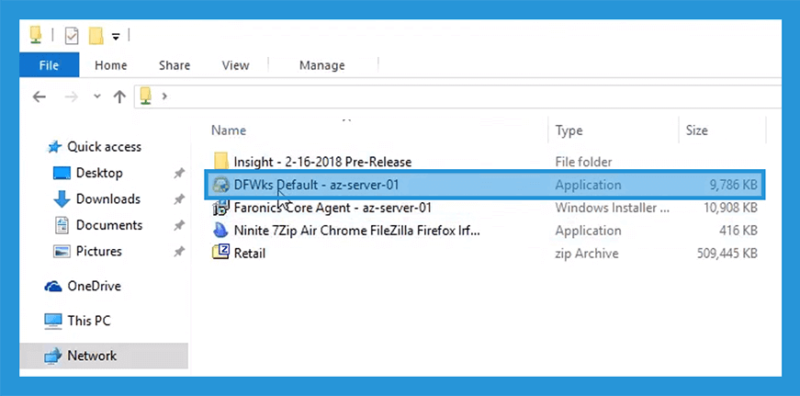Screen dimensions: 800x396
Task: Click the Back navigation arrow
Action: (39, 97)
